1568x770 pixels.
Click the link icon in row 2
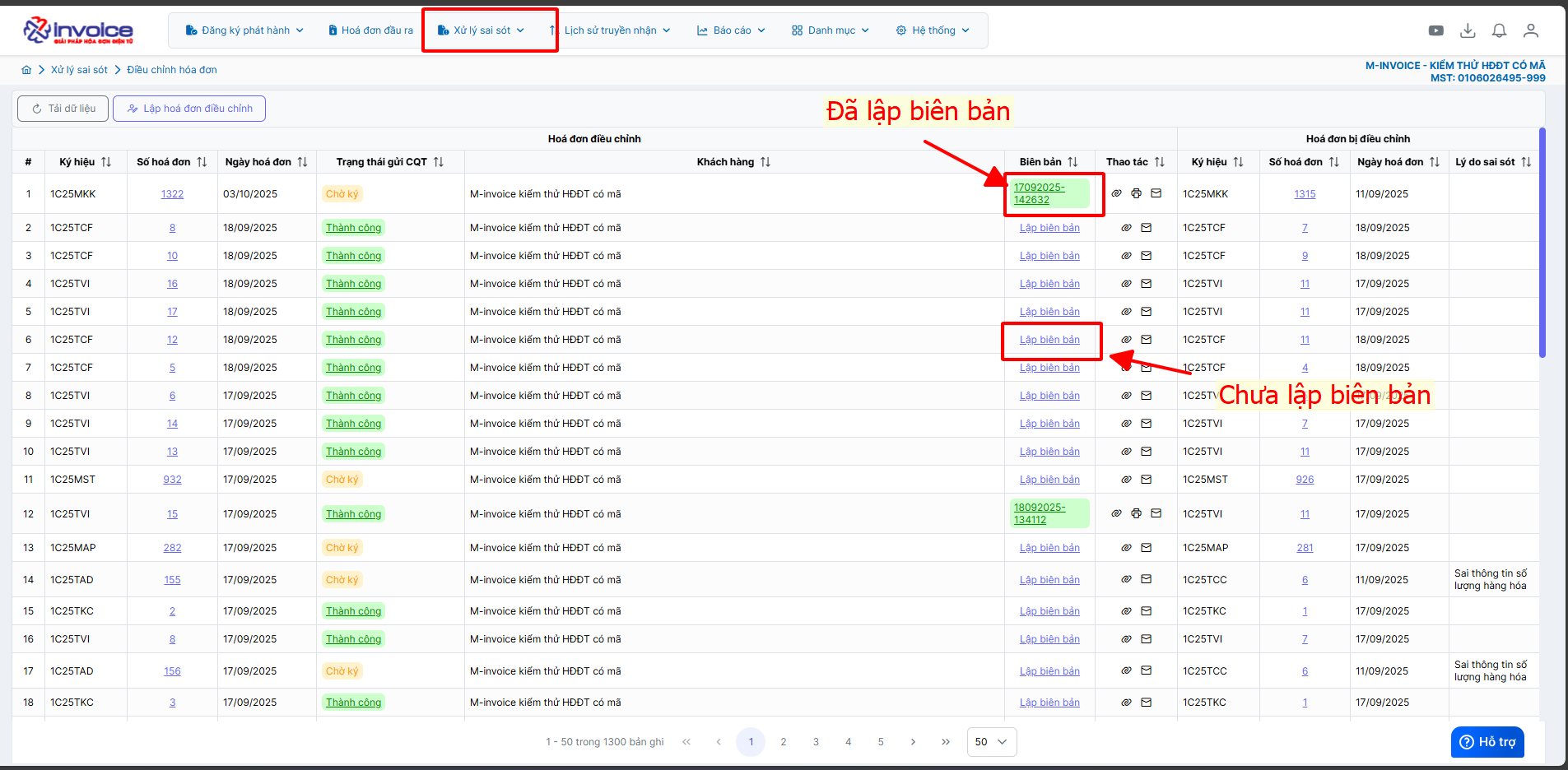[x=1126, y=228]
